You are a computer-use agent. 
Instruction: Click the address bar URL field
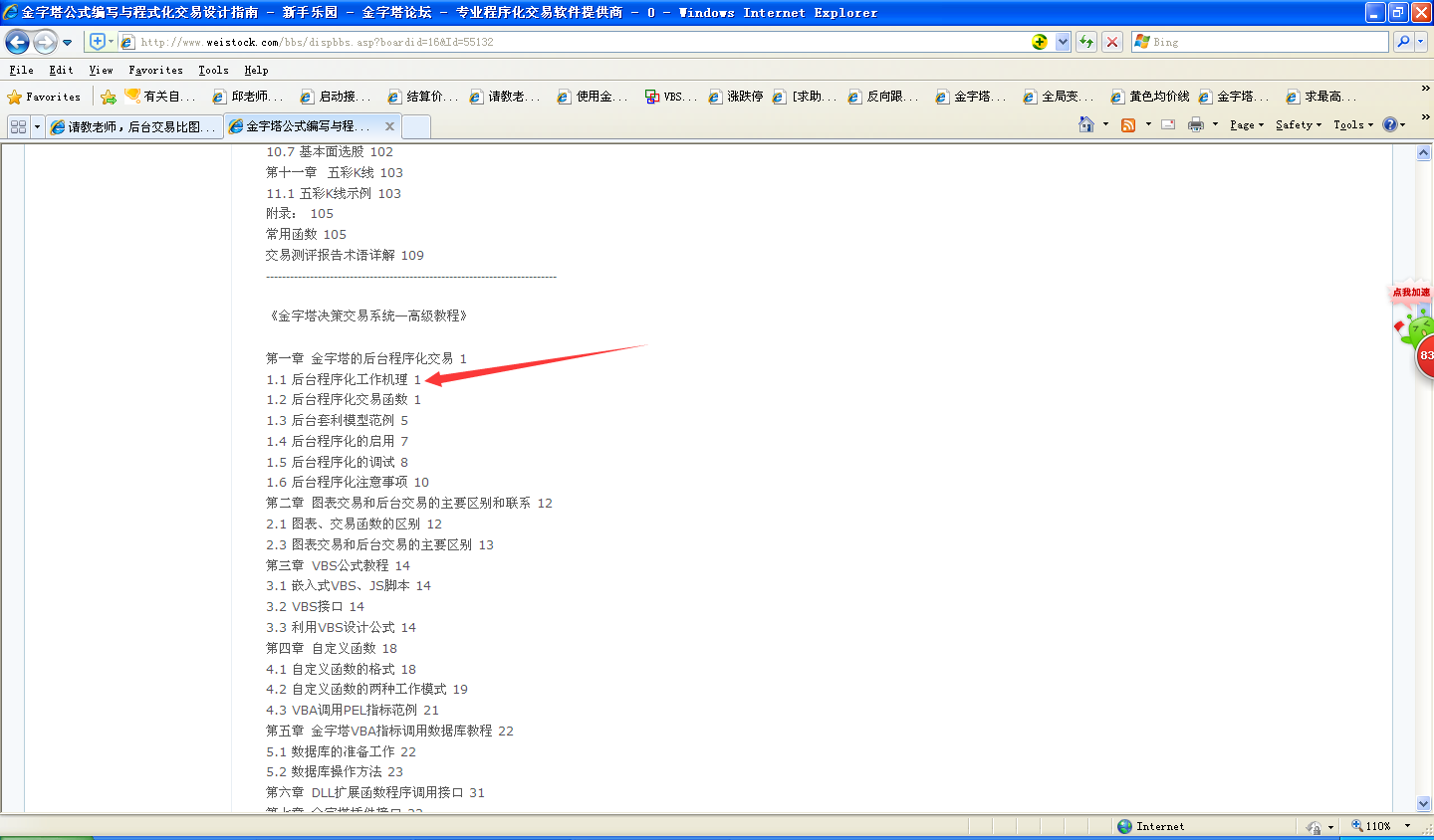coord(583,42)
